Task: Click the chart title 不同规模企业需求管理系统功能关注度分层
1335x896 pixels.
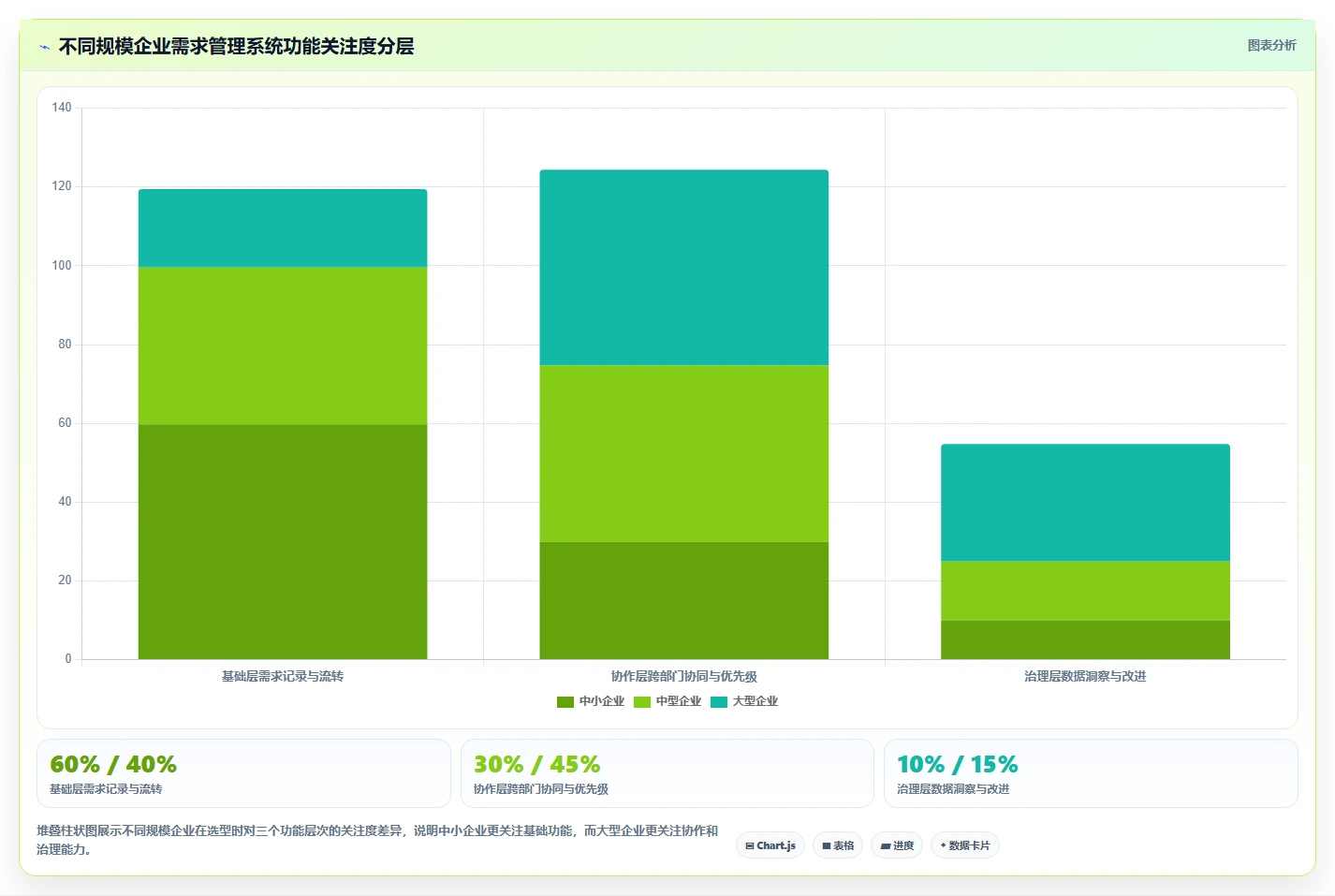Action: coord(236,46)
